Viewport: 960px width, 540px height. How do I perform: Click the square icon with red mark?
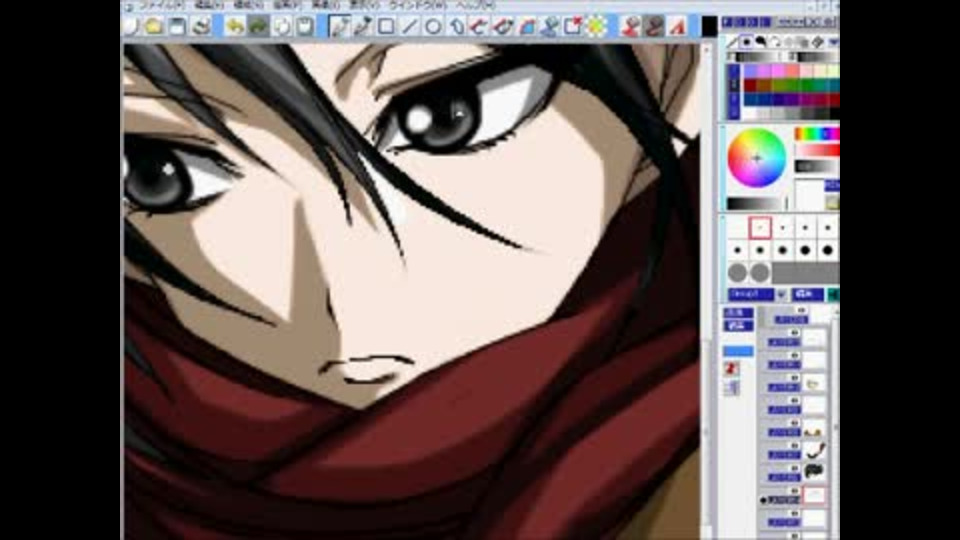coord(573,26)
